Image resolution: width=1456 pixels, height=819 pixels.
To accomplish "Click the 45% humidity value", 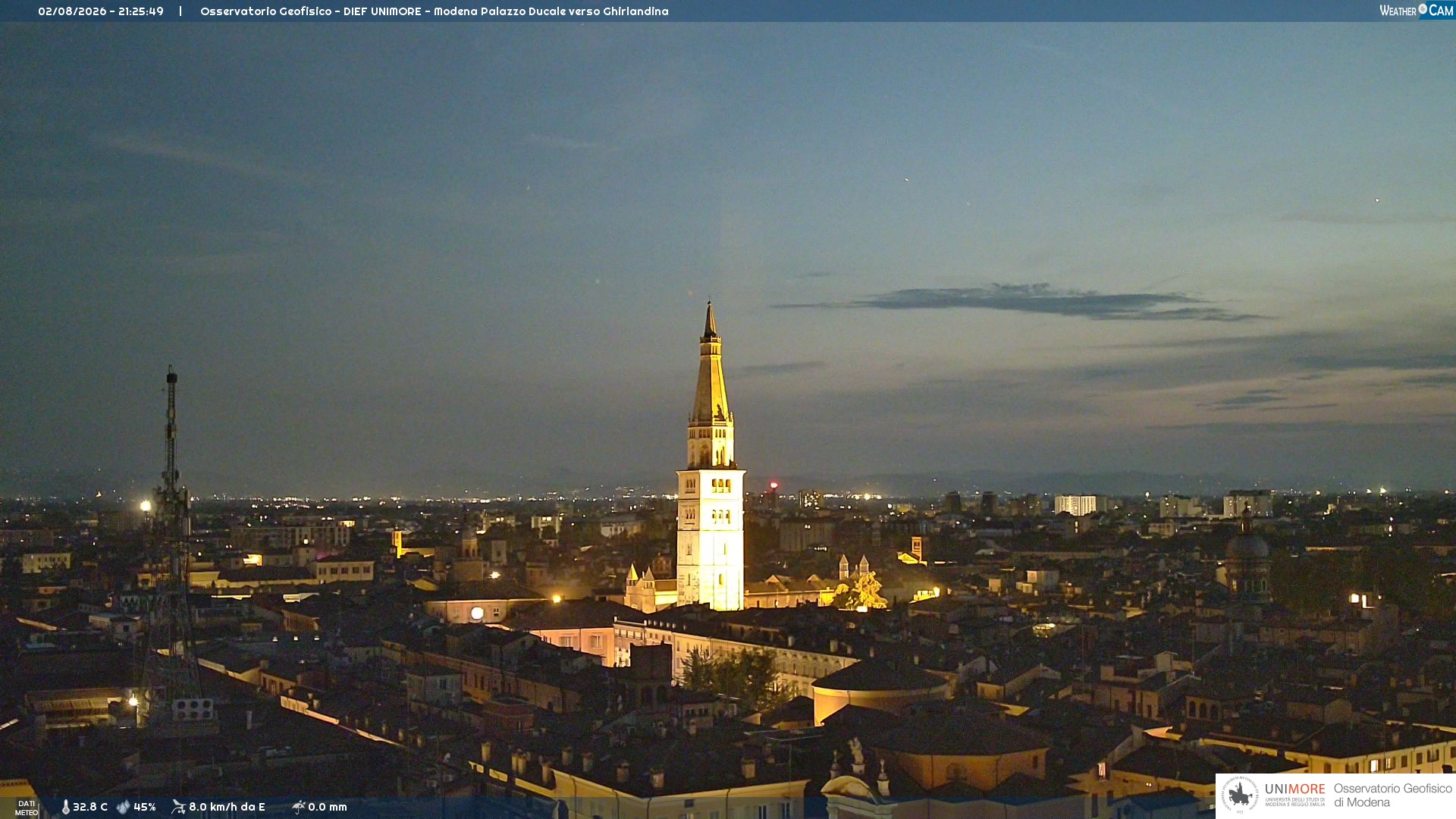I will 145,807.
